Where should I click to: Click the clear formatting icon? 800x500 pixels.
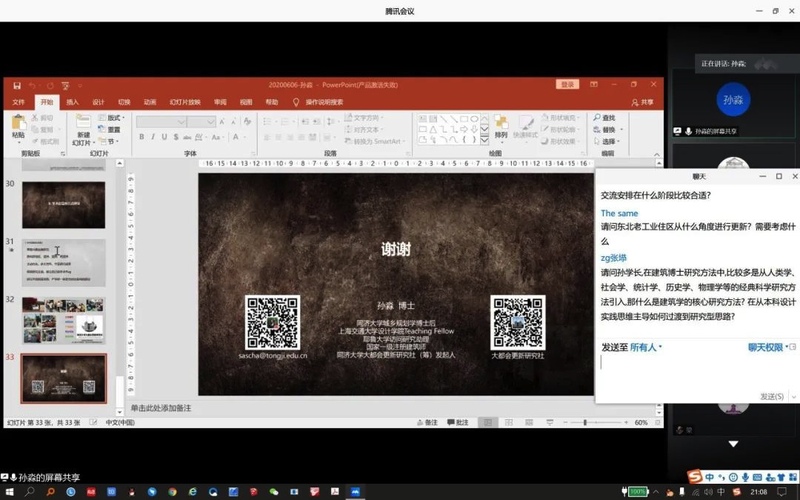coord(247,121)
